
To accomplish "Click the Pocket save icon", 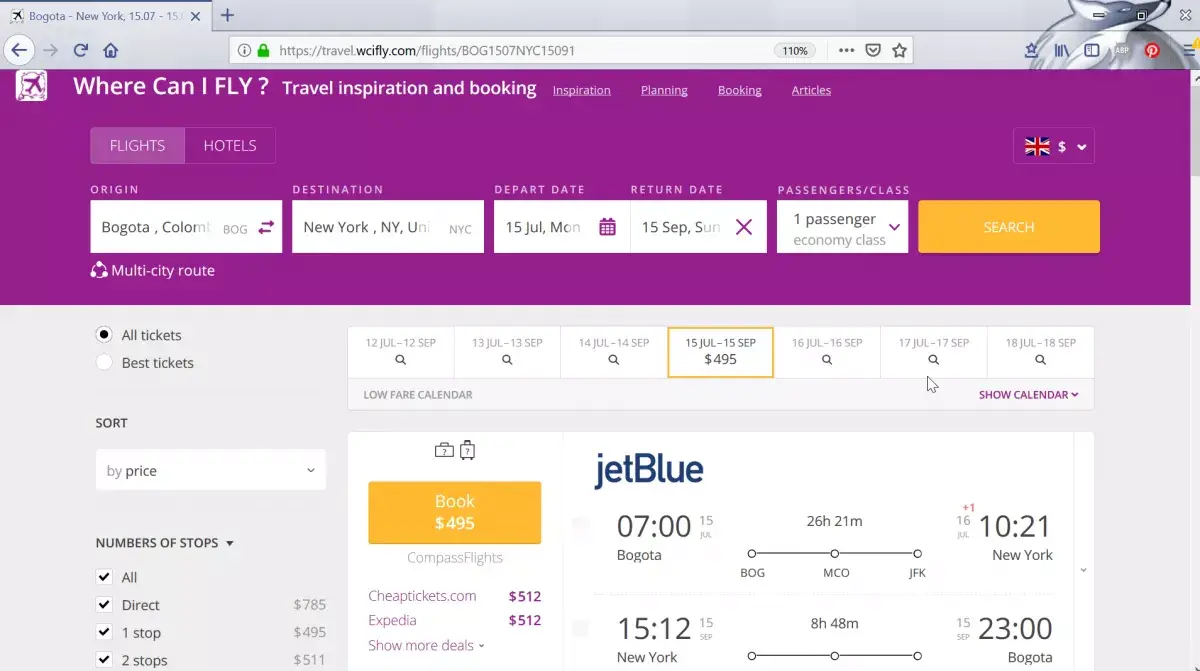I will (x=873, y=50).
